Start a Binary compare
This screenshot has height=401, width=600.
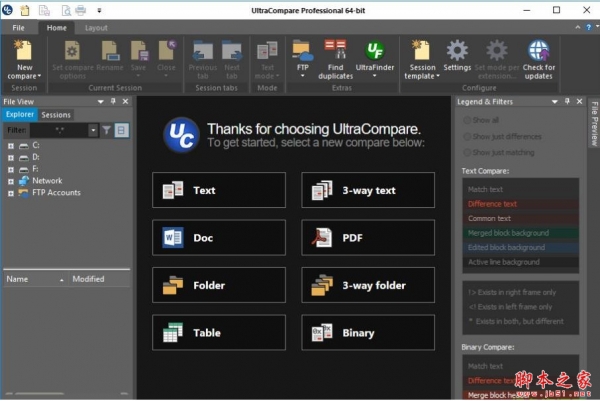[368, 333]
